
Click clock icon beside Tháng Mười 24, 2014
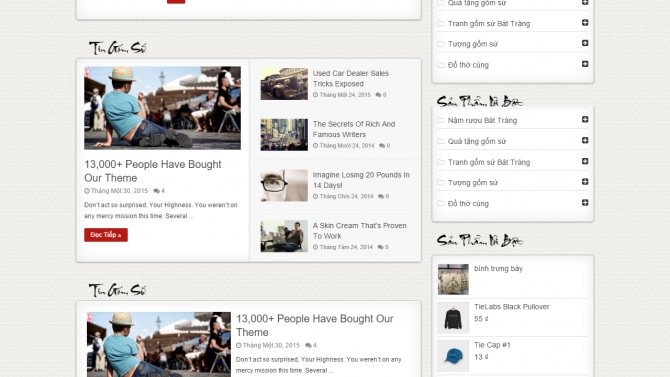click(x=315, y=146)
